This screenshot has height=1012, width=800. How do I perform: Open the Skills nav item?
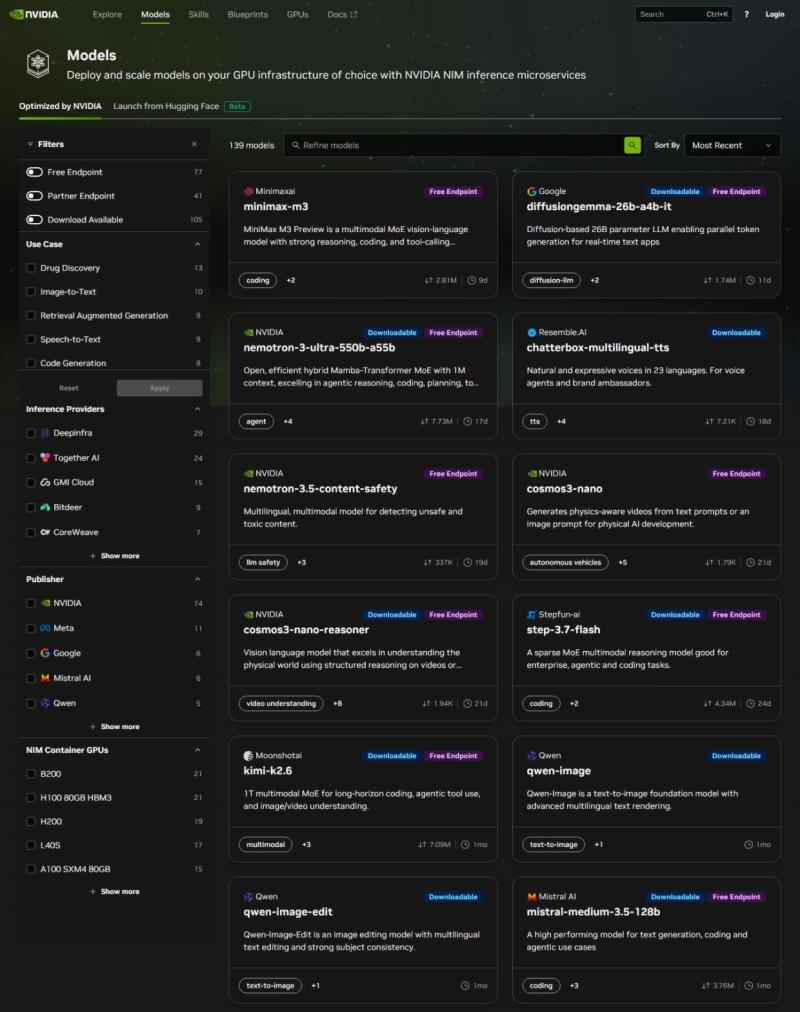point(198,14)
